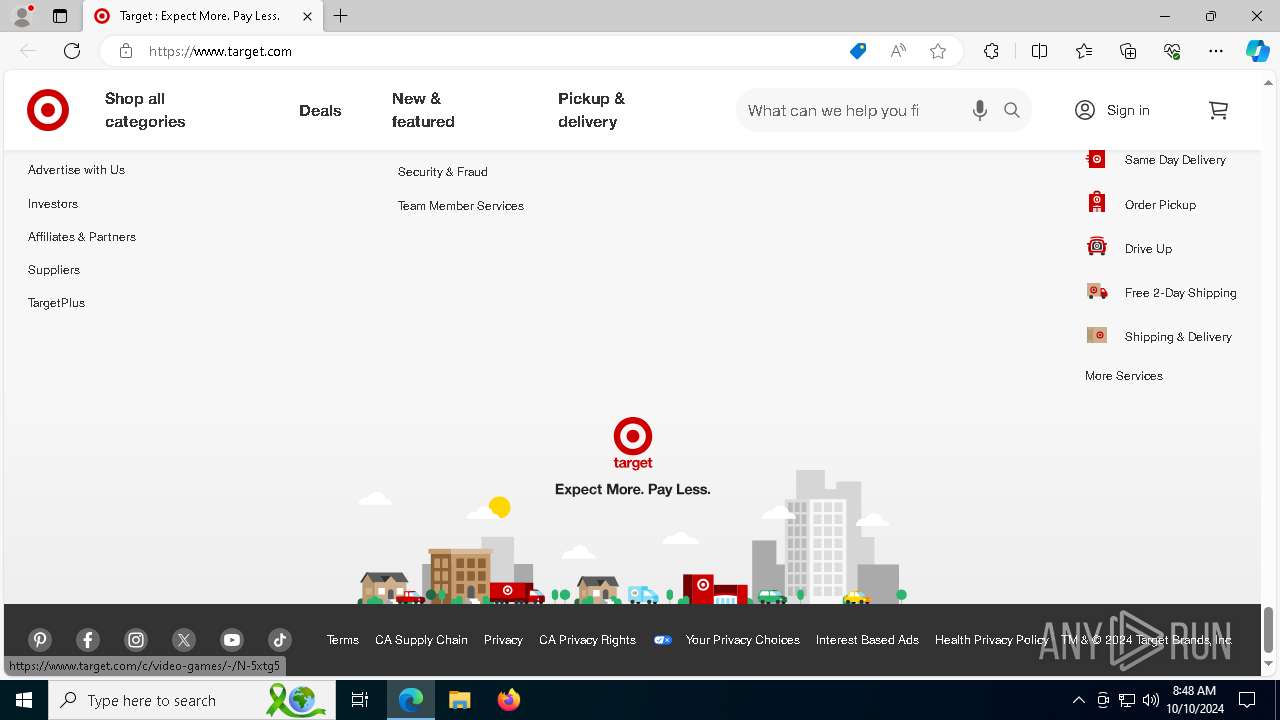The image size is (1280, 720).
Task: Open the shopping price tag icon in address bar
Action: pos(858,51)
